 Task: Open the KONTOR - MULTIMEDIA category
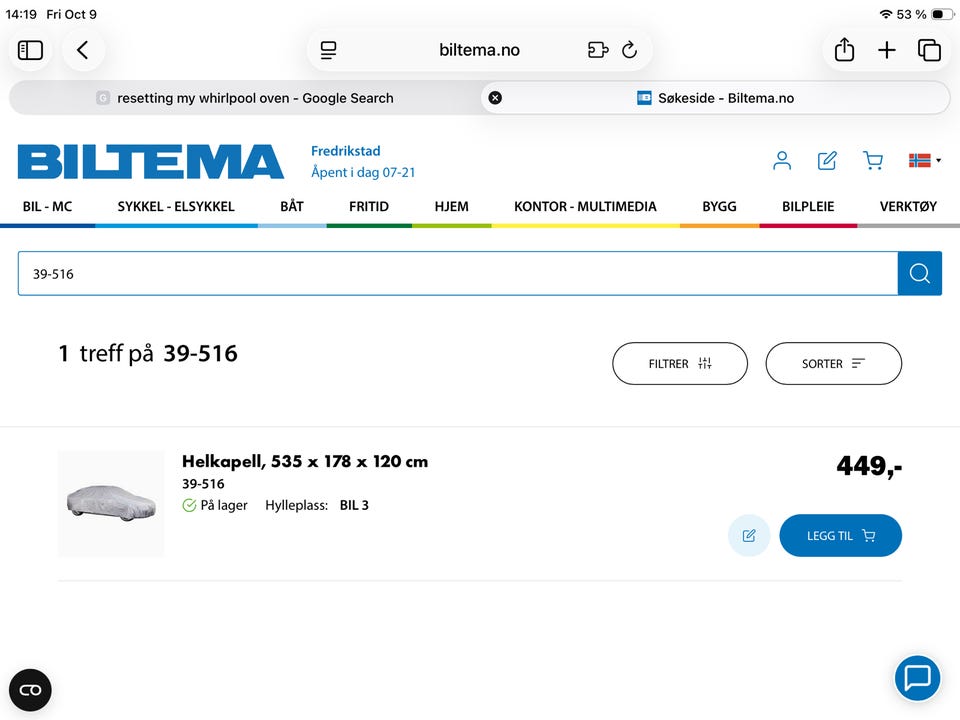pos(585,207)
